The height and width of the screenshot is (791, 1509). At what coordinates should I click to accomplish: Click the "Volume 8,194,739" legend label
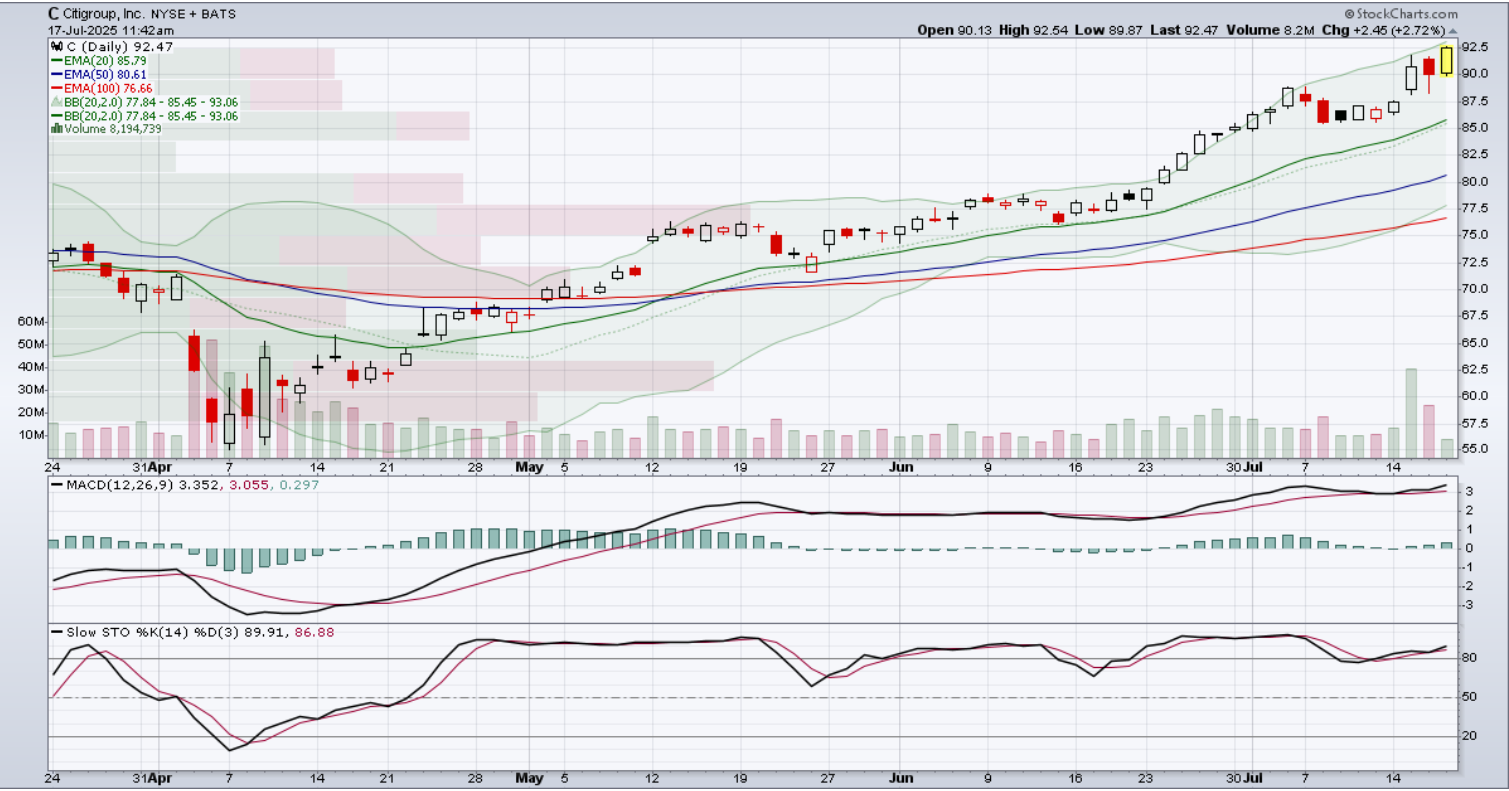tap(113, 129)
